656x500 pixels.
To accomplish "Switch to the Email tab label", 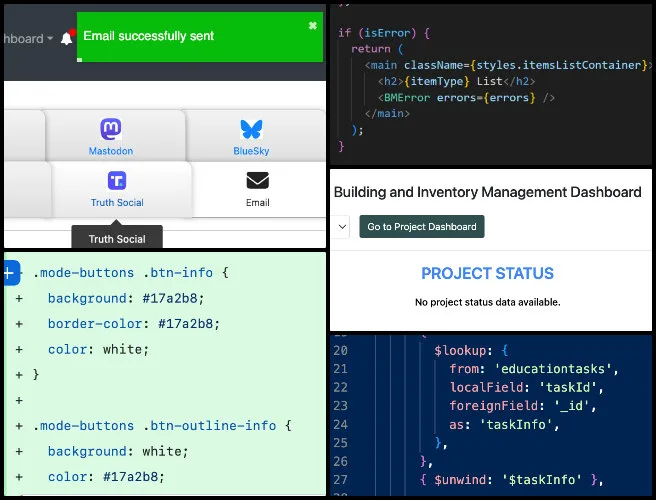I will coord(258,203).
